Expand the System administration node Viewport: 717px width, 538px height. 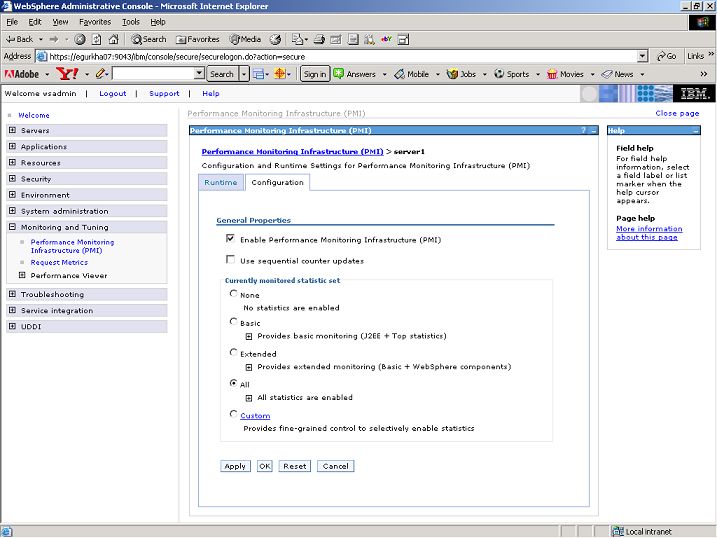coord(12,211)
